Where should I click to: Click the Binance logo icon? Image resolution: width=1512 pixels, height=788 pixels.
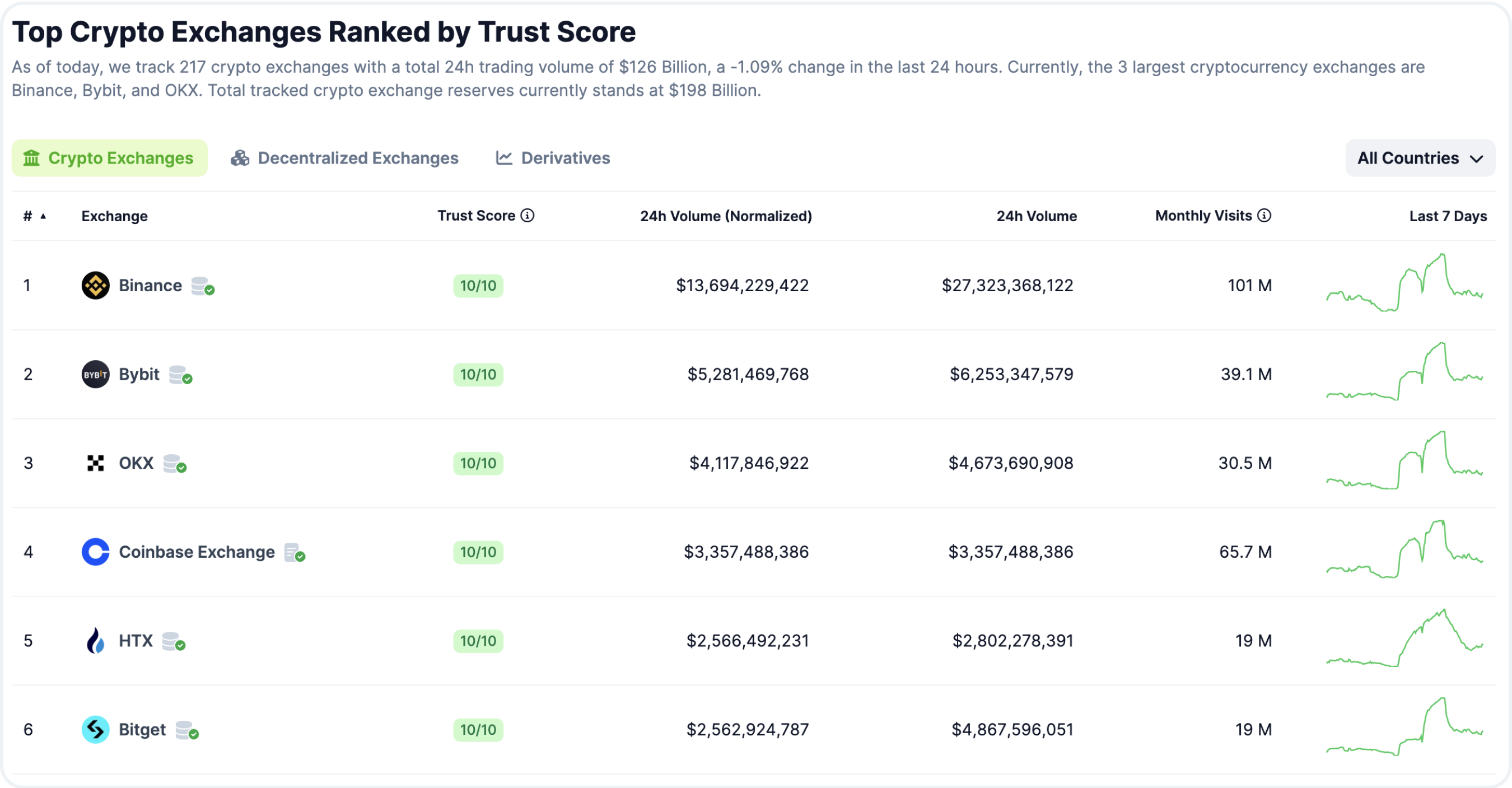[95, 286]
